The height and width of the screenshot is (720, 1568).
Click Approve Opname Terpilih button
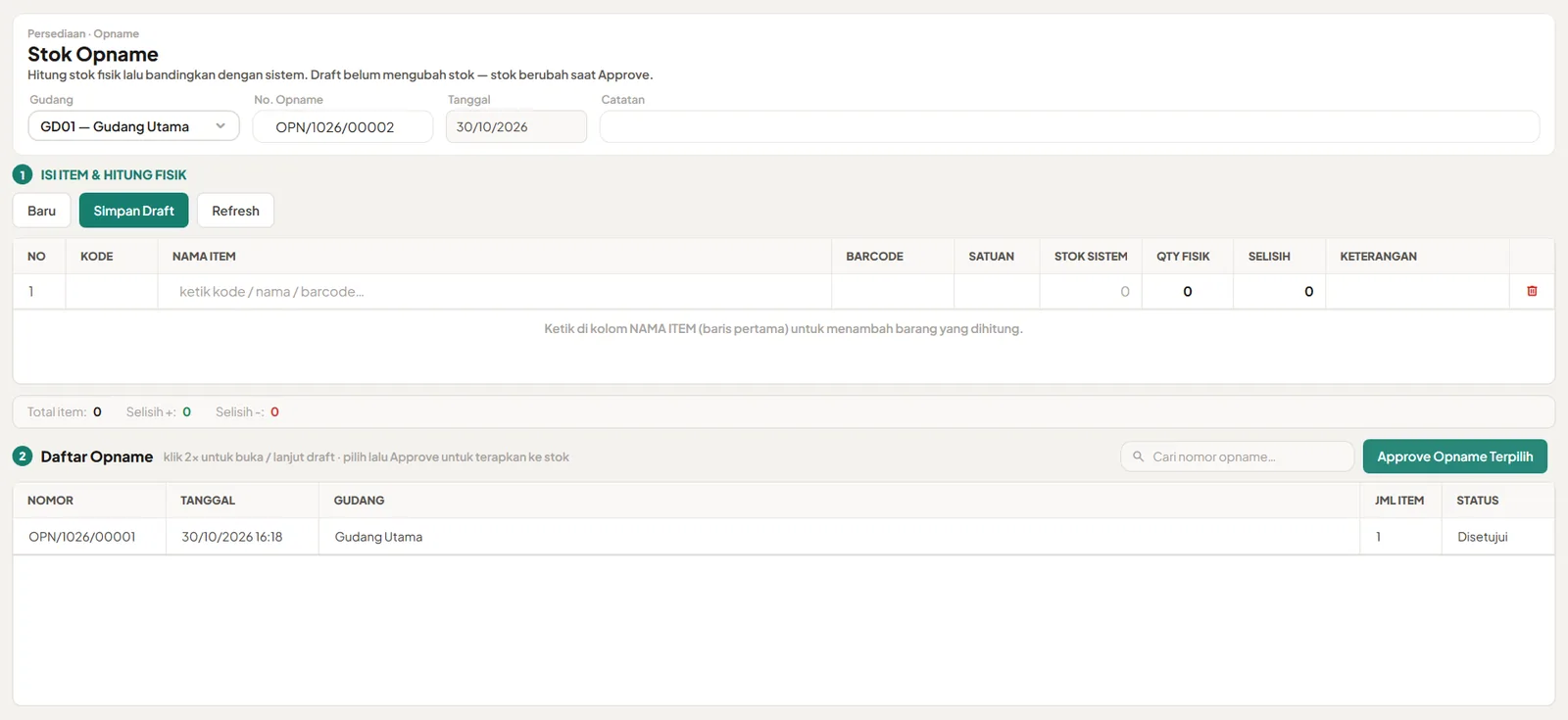(1454, 456)
